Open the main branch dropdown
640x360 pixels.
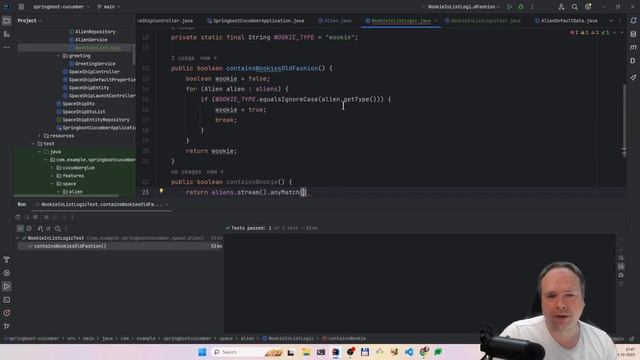point(109,7)
